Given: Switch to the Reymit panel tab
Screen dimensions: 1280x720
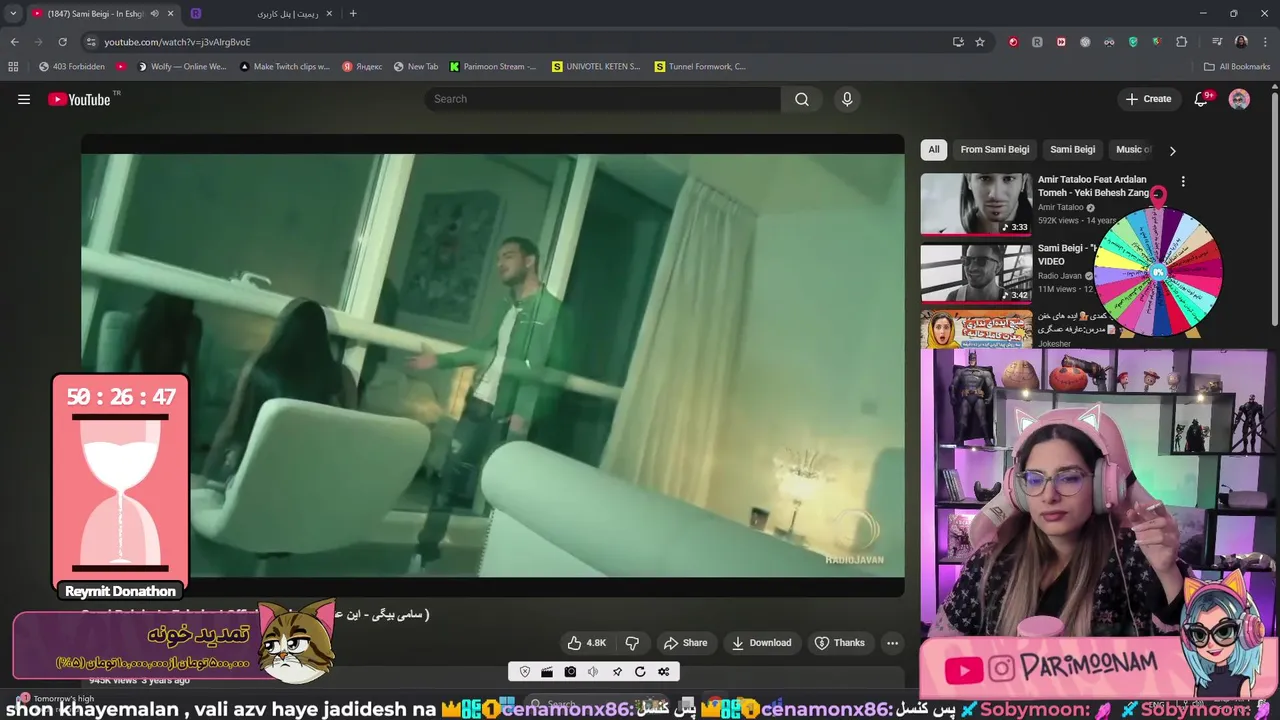Looking at the screenshot, I should (x=260, y=14).
